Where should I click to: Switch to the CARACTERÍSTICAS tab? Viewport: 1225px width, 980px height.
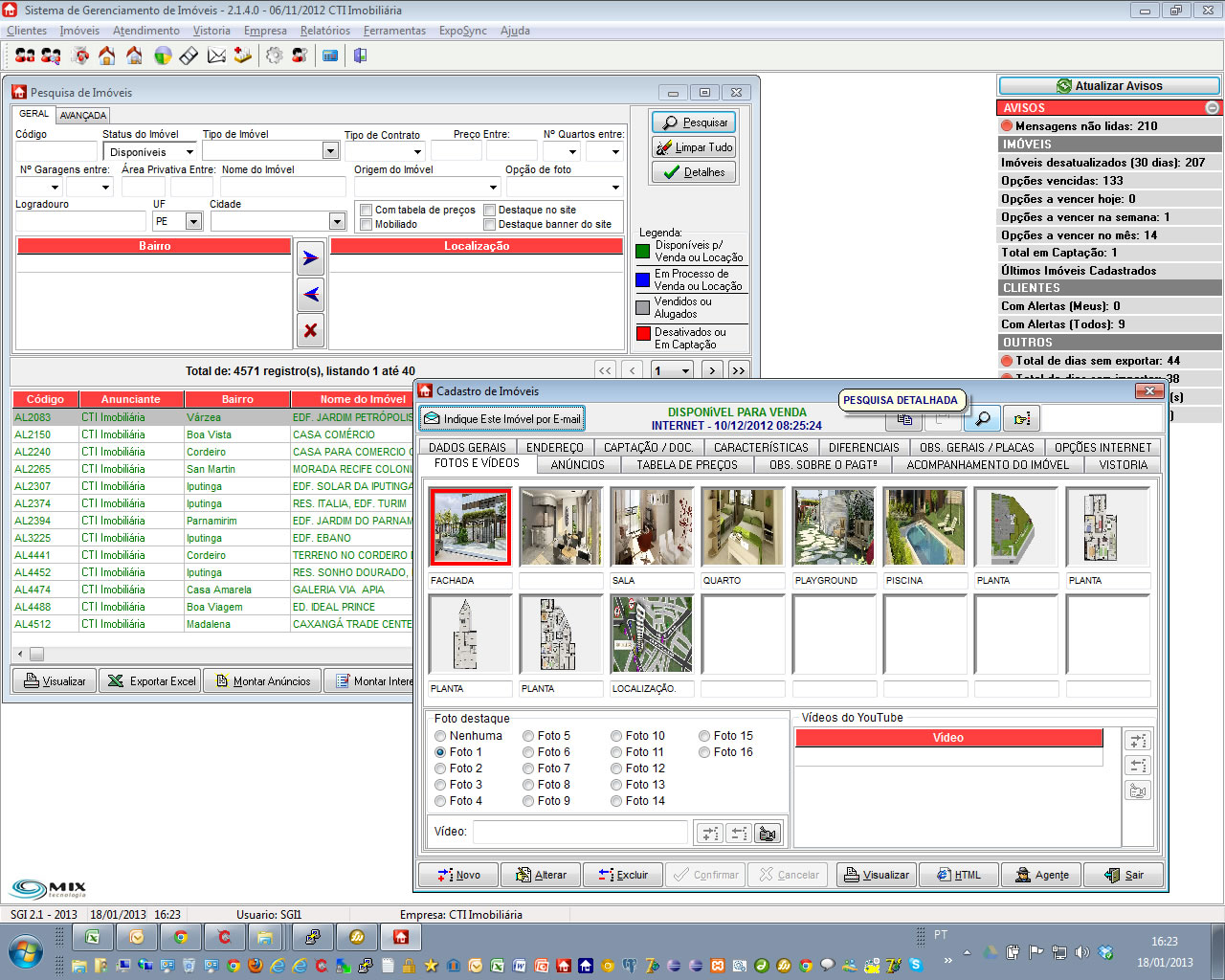[x=761, y=447]
